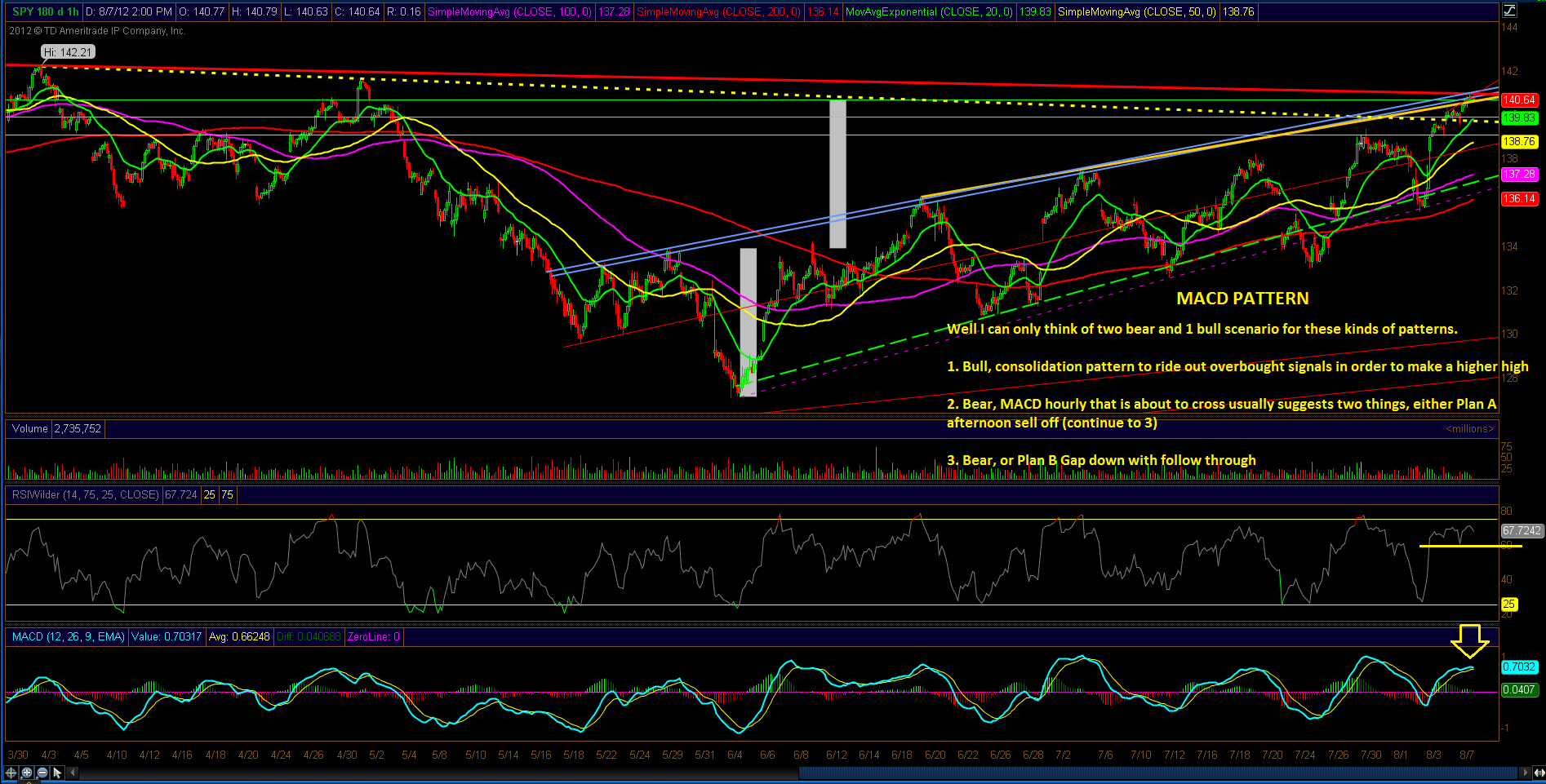The width and height of the screenshot is (1546, 784).
Task: Click the horizontal chart scrollbar thumb
Action: tap(1157, 773)
